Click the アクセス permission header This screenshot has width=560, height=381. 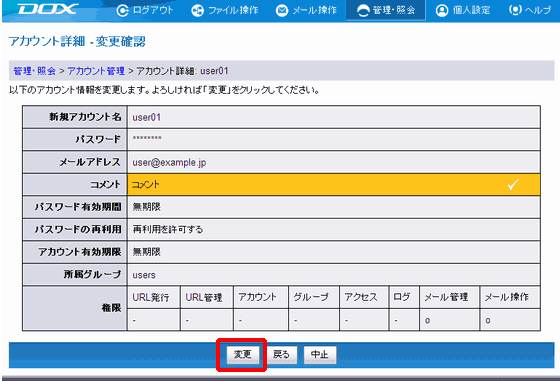click(x=361, y=297)
